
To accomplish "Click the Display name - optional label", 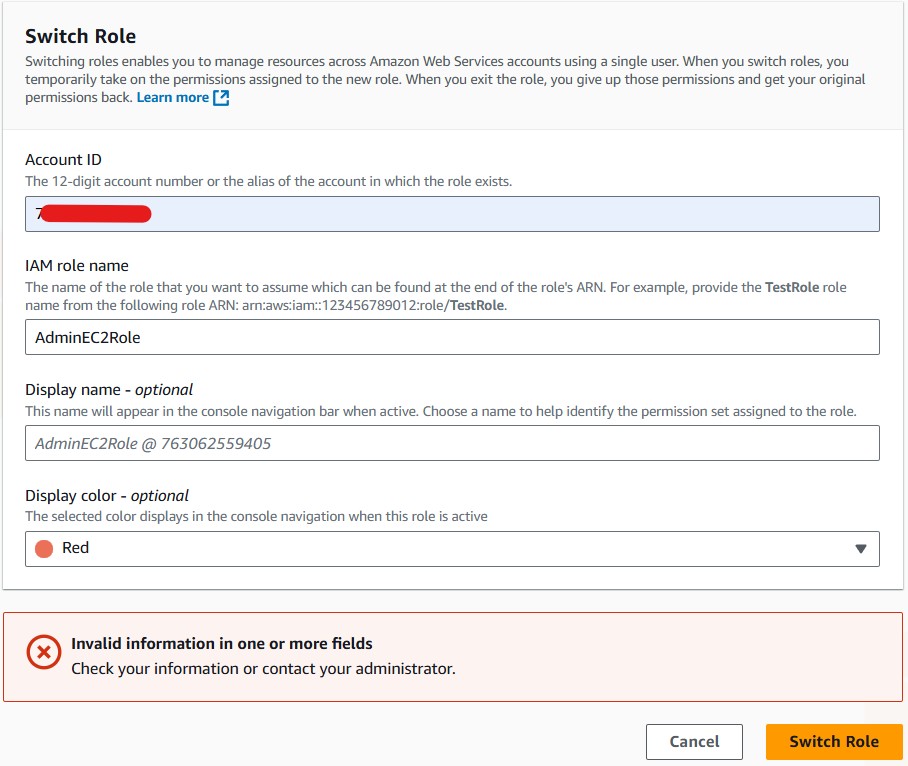I will pos(109,389).
